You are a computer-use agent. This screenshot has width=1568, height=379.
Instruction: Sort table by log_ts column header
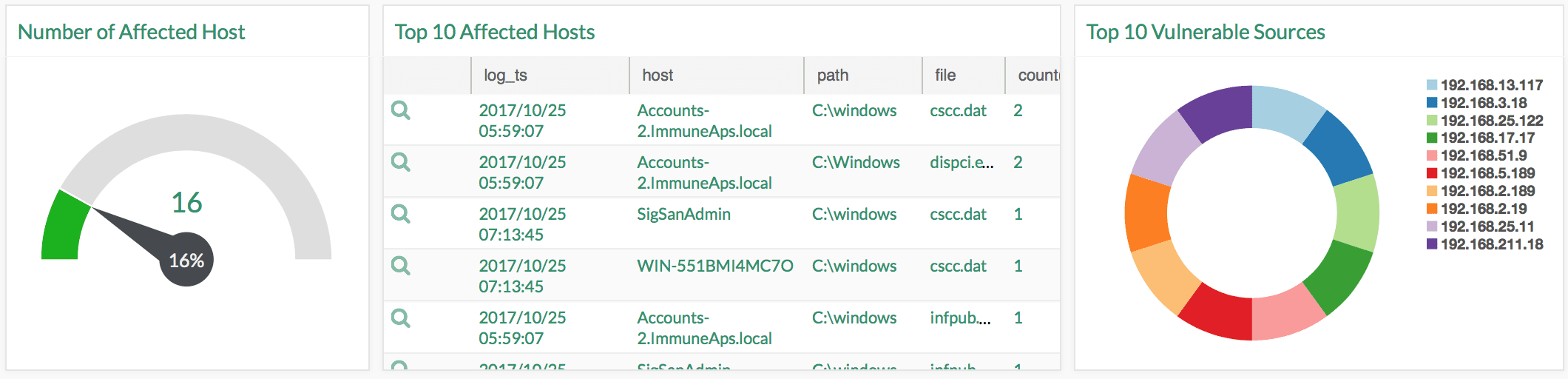click(x=505, y=76)
